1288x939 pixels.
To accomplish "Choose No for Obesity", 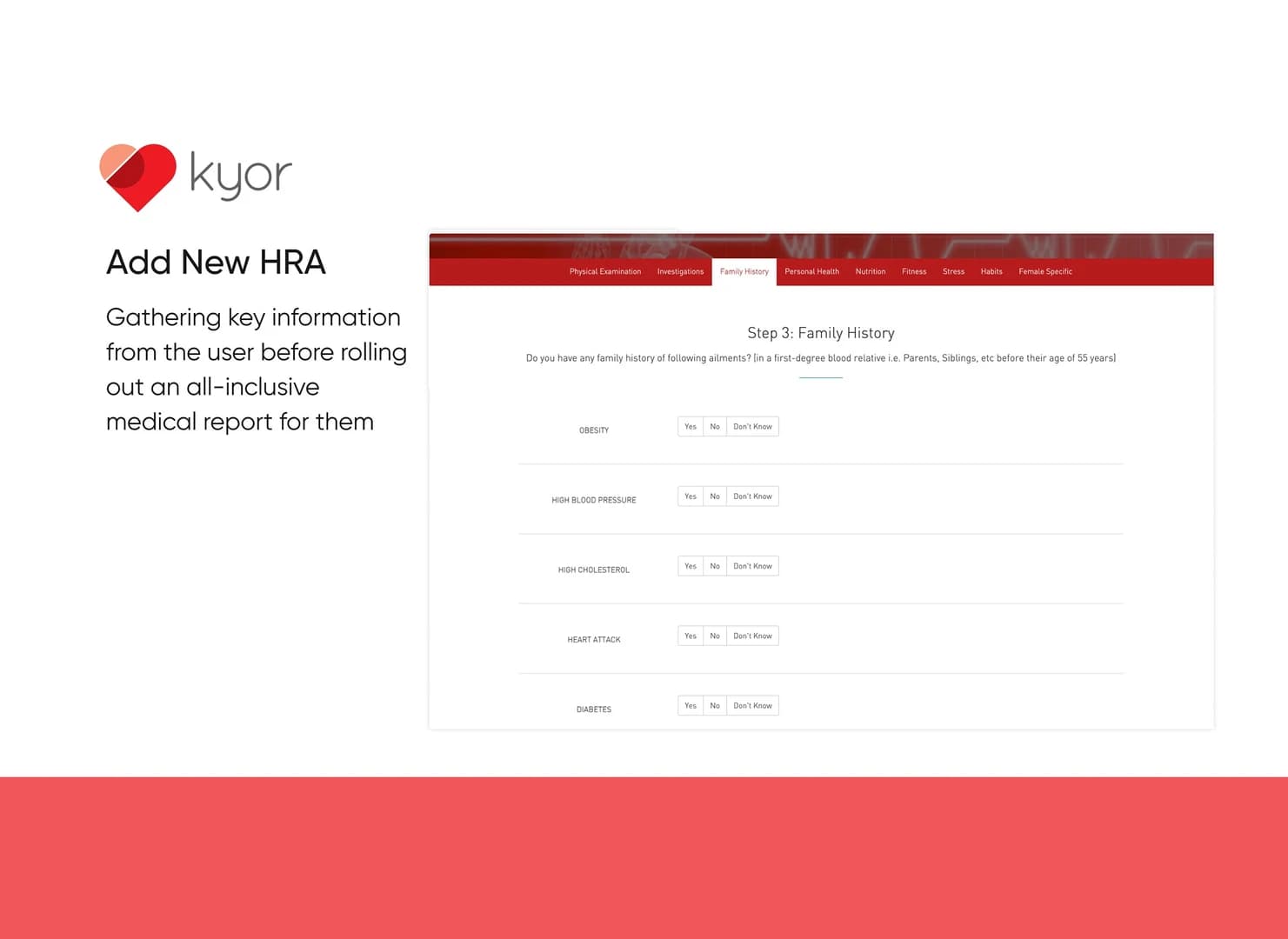I will (715, 427).
